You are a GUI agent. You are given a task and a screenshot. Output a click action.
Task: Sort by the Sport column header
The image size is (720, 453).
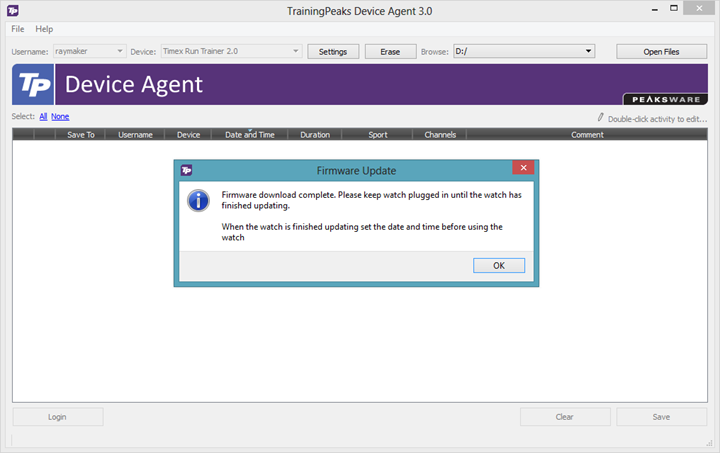(377, 134)
